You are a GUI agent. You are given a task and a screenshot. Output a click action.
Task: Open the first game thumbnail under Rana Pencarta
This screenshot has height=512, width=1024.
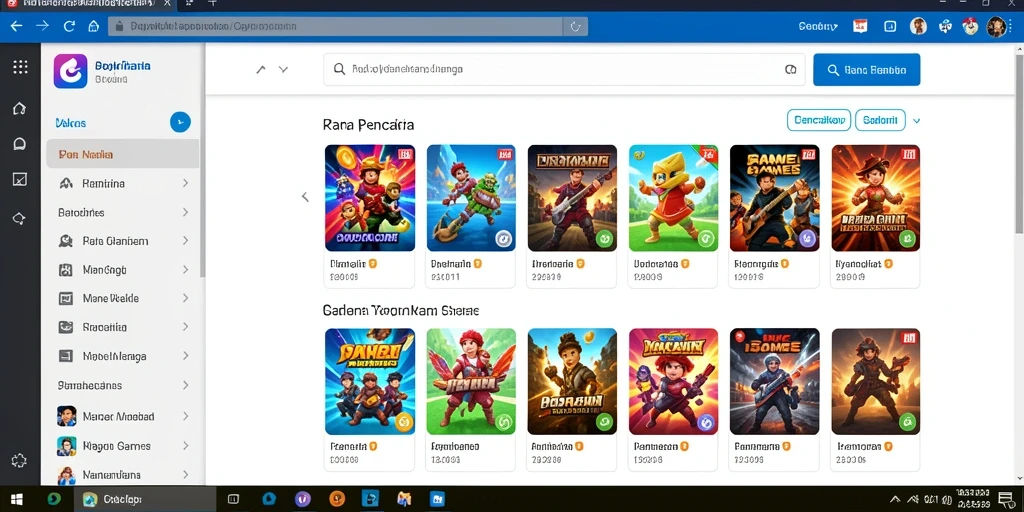point(370,198)
